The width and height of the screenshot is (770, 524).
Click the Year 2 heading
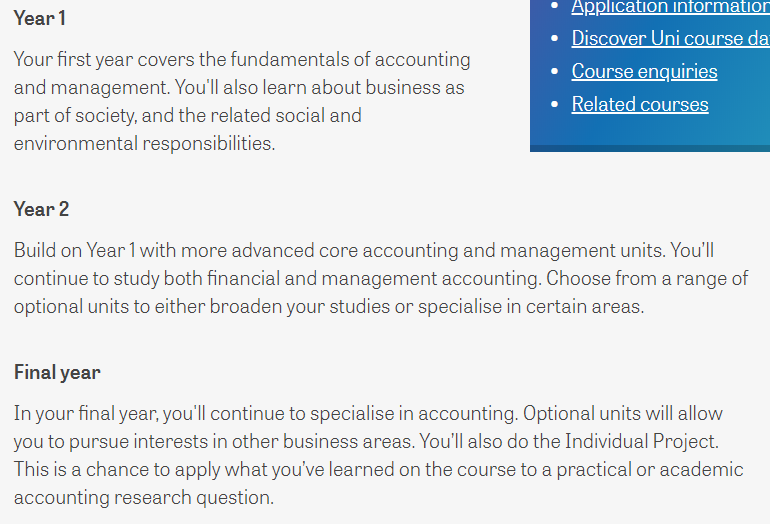click(41, 209)
